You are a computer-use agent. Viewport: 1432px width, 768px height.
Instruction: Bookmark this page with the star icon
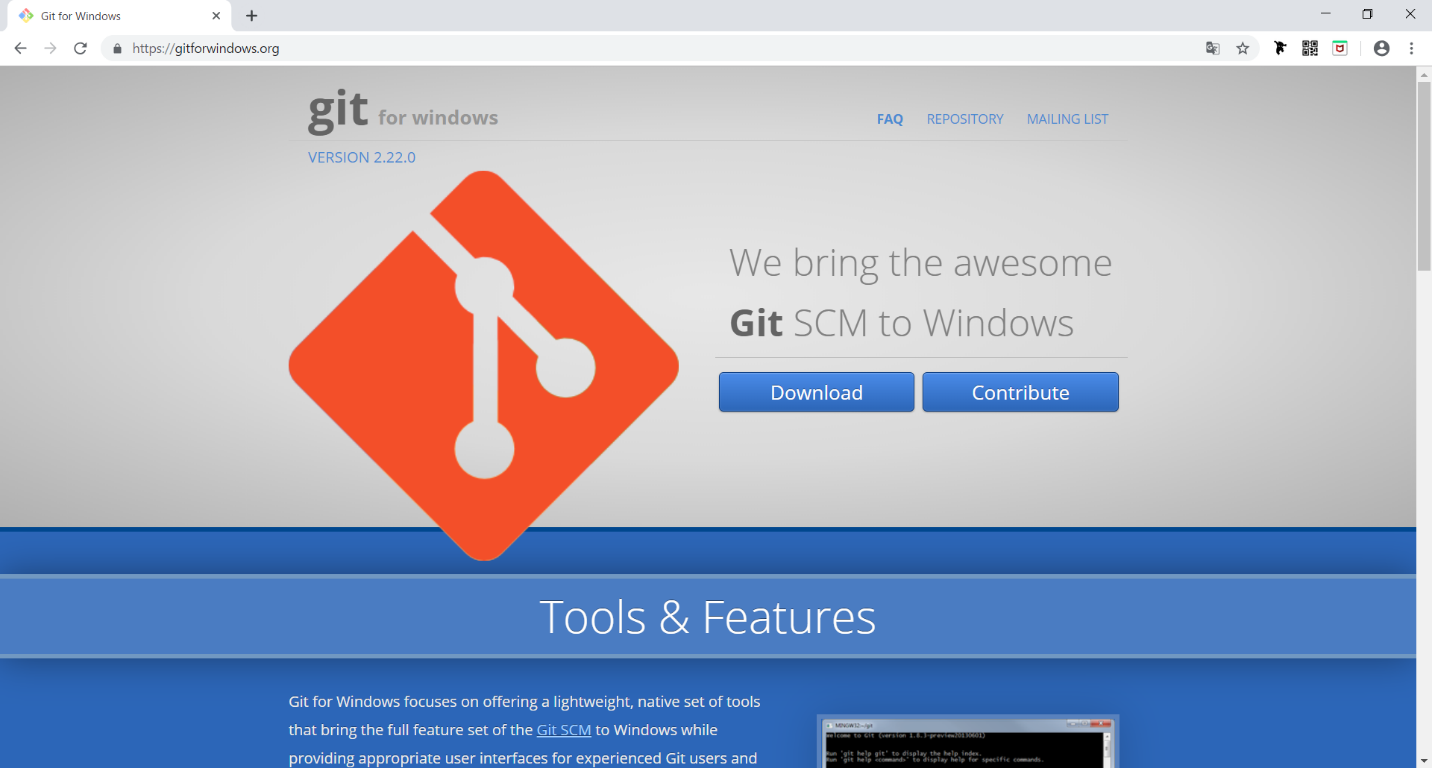click(1243, 48)
